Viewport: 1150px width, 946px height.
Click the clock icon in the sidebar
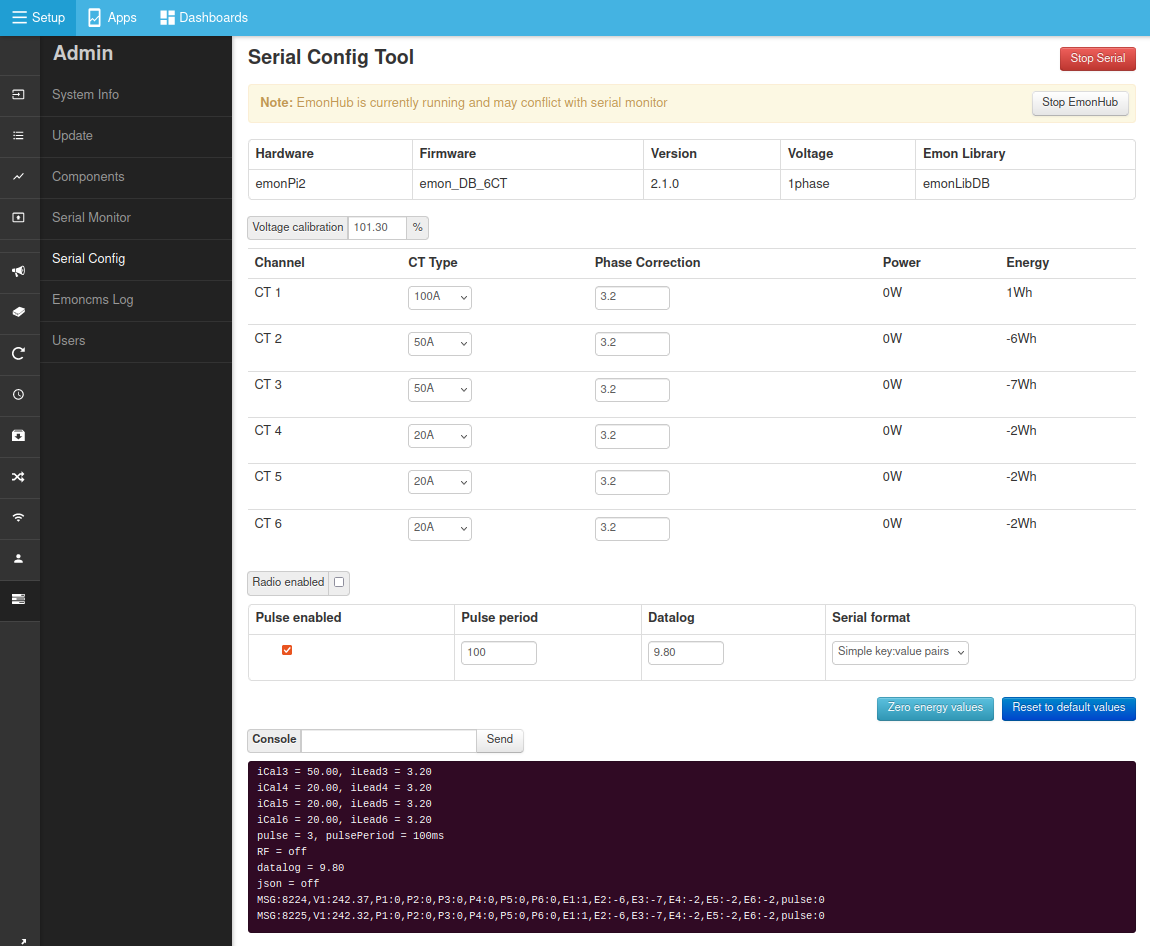[18, 395]
